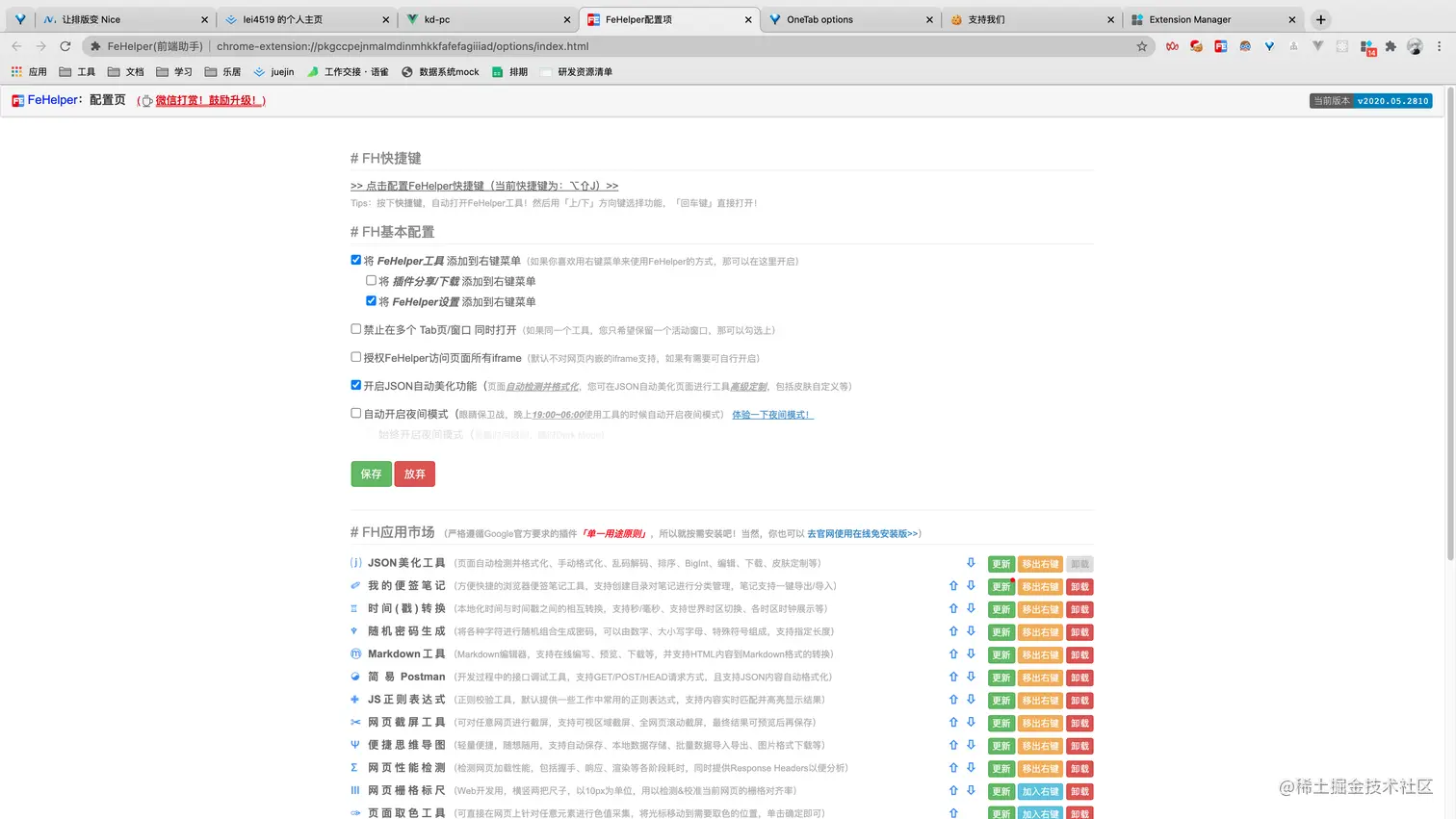Uncheck 将FeHelper设置添加到右键菜单
This screenshot has width=1456, height=819.
(x=371, y=301)
